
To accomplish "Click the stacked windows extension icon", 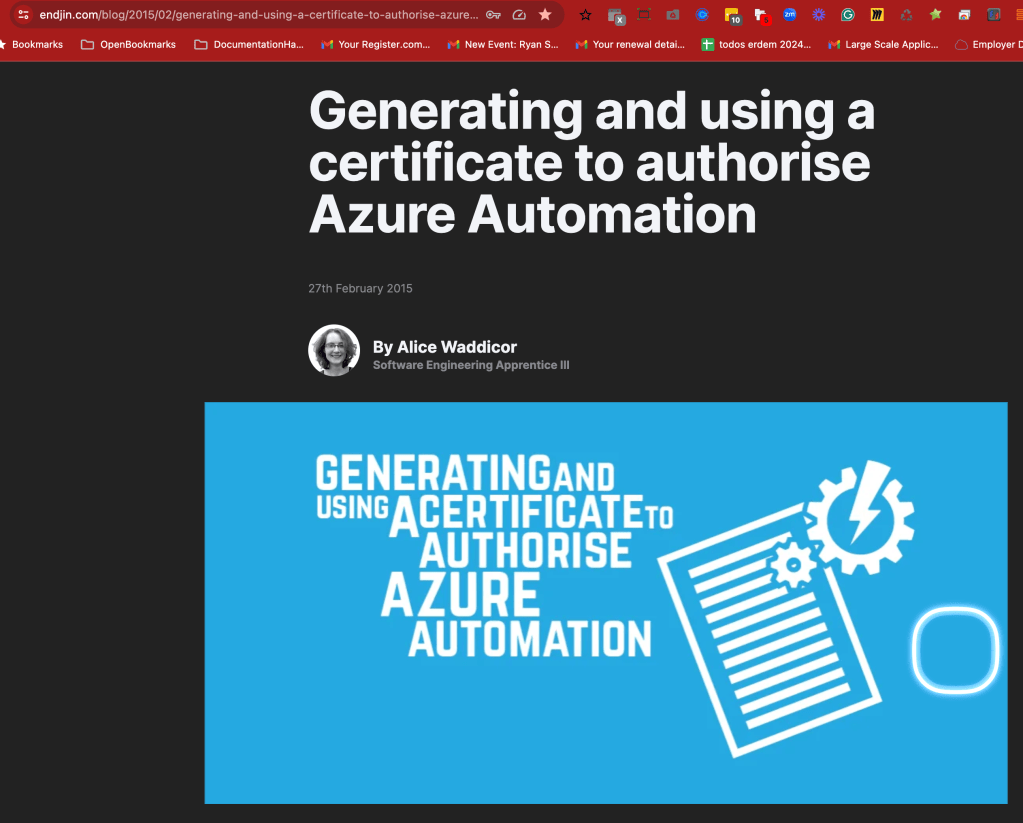I will tap(964, 14).
